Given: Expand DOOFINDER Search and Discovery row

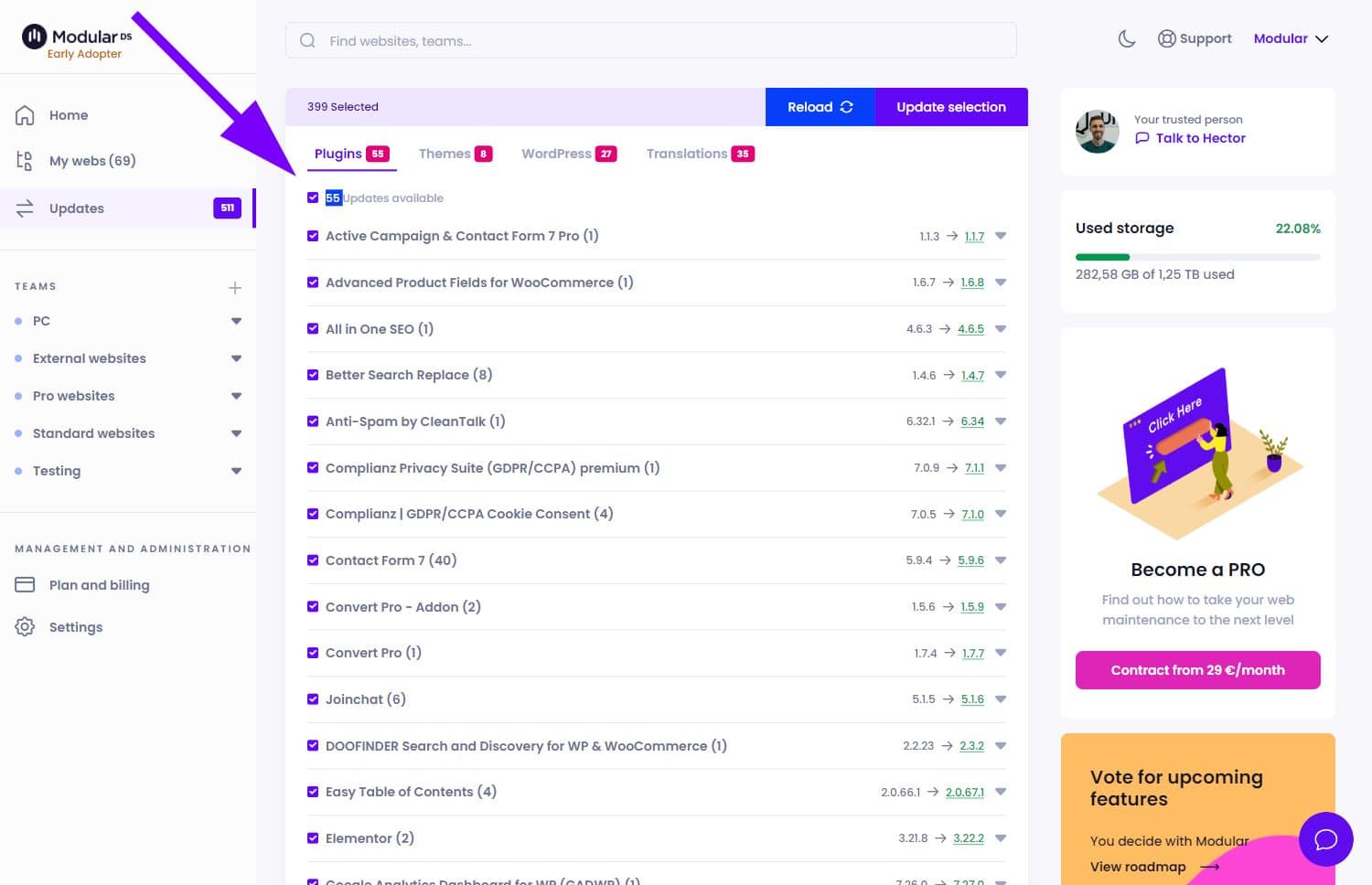Looking at the screenshot, I should (1001, 746).
